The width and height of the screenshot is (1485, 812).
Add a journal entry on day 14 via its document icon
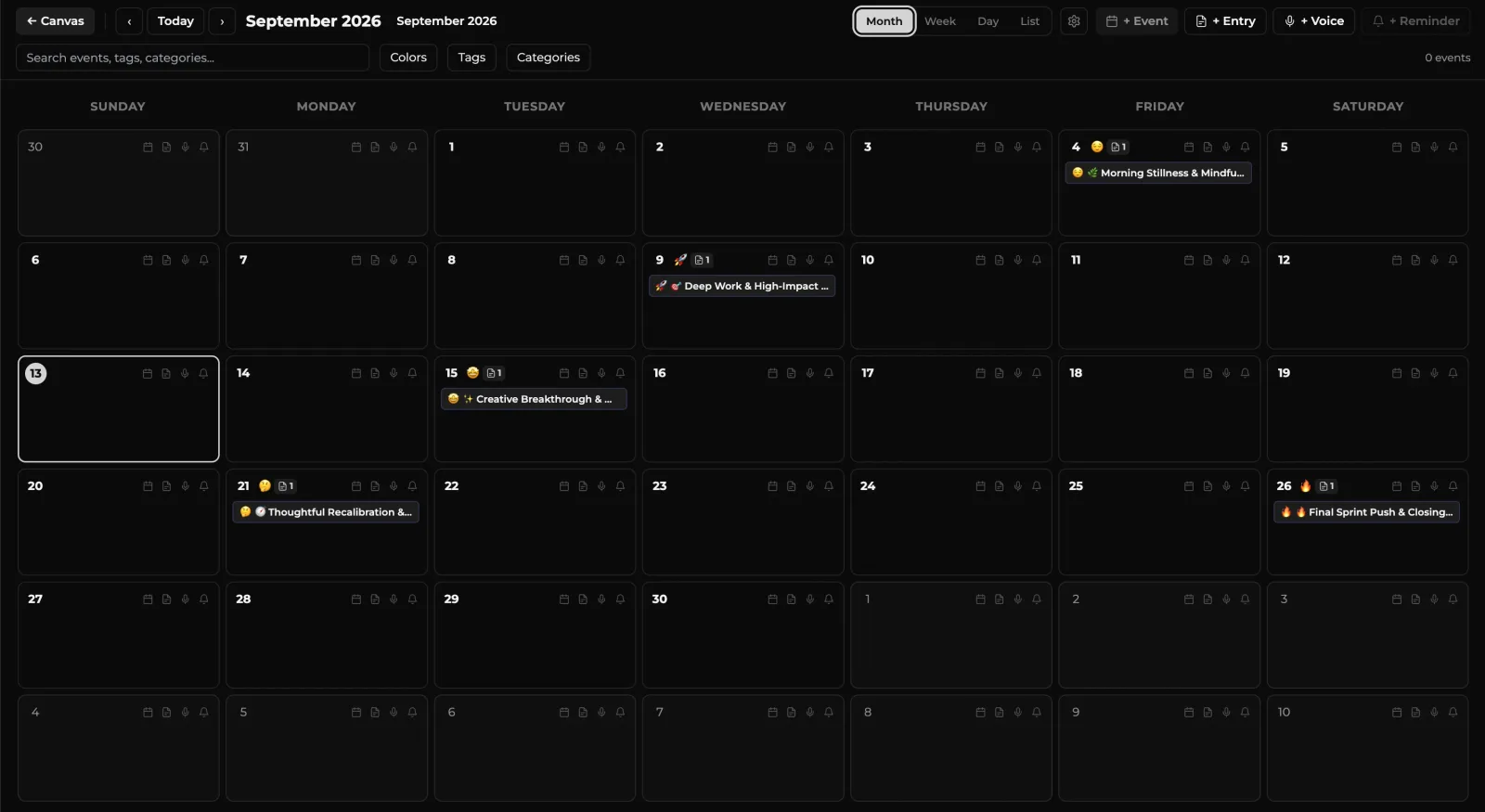(x=375, y=374)
